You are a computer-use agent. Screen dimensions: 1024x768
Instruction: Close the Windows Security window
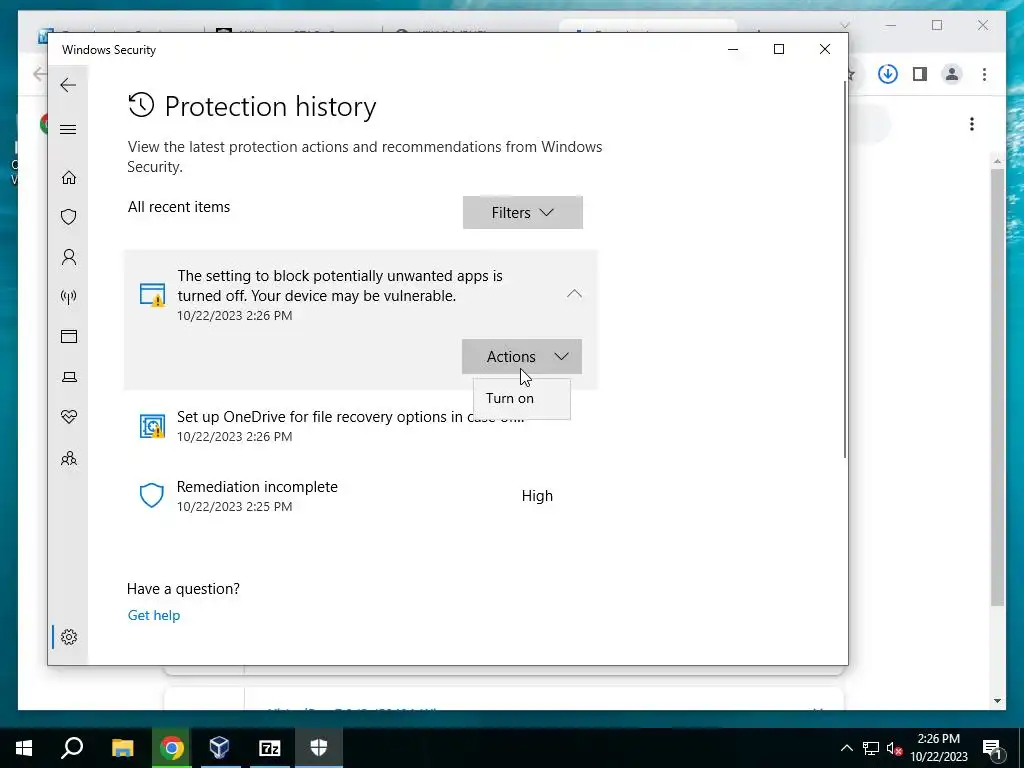(x=825, y=50)
